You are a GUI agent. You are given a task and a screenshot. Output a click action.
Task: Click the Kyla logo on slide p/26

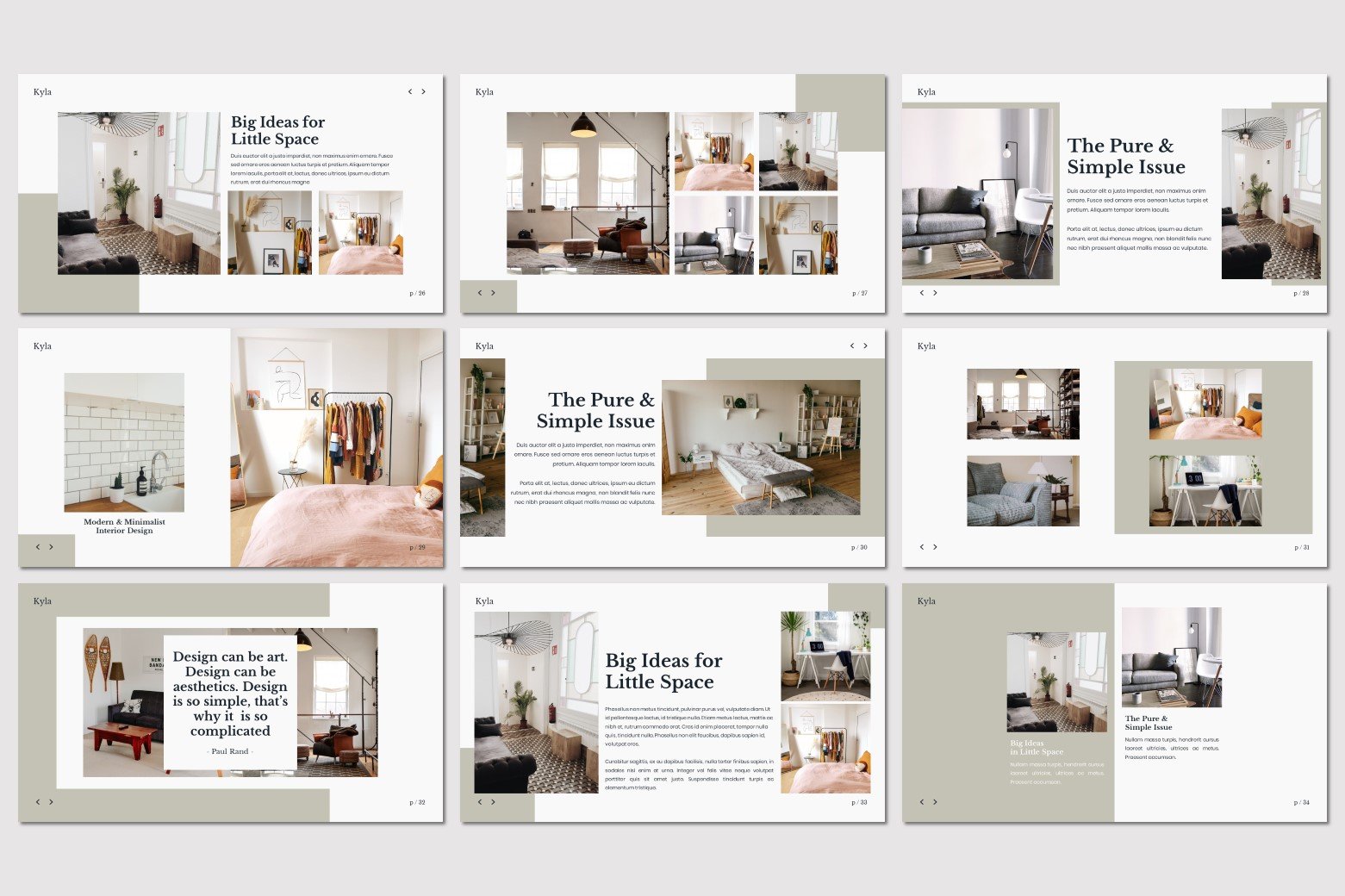click(x=42, y=92)
